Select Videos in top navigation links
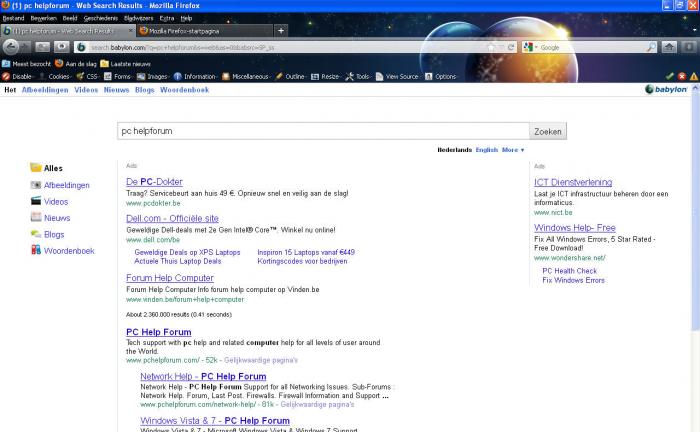This screenshot has height=432, width=700. pos(86,90)
